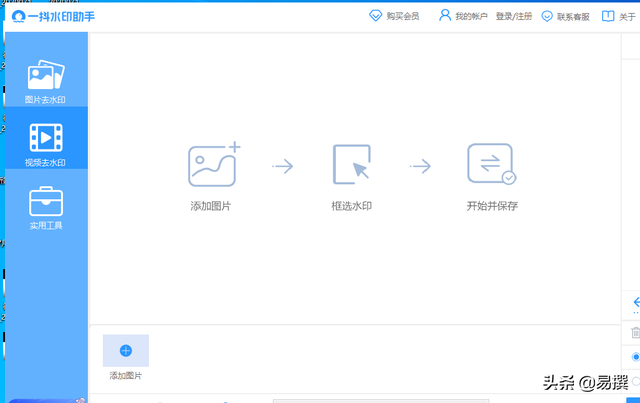The width and height of the screenshot is (640, 403).
Task: Click the trash delete icon at right
Action: point(636,332)
